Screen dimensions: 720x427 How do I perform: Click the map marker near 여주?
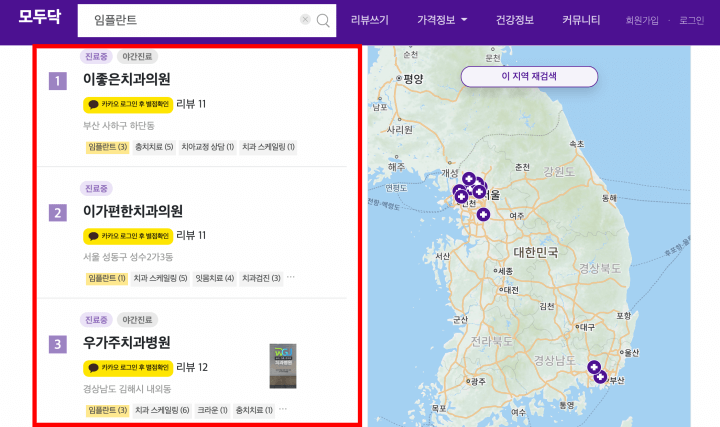coord(483,214)
